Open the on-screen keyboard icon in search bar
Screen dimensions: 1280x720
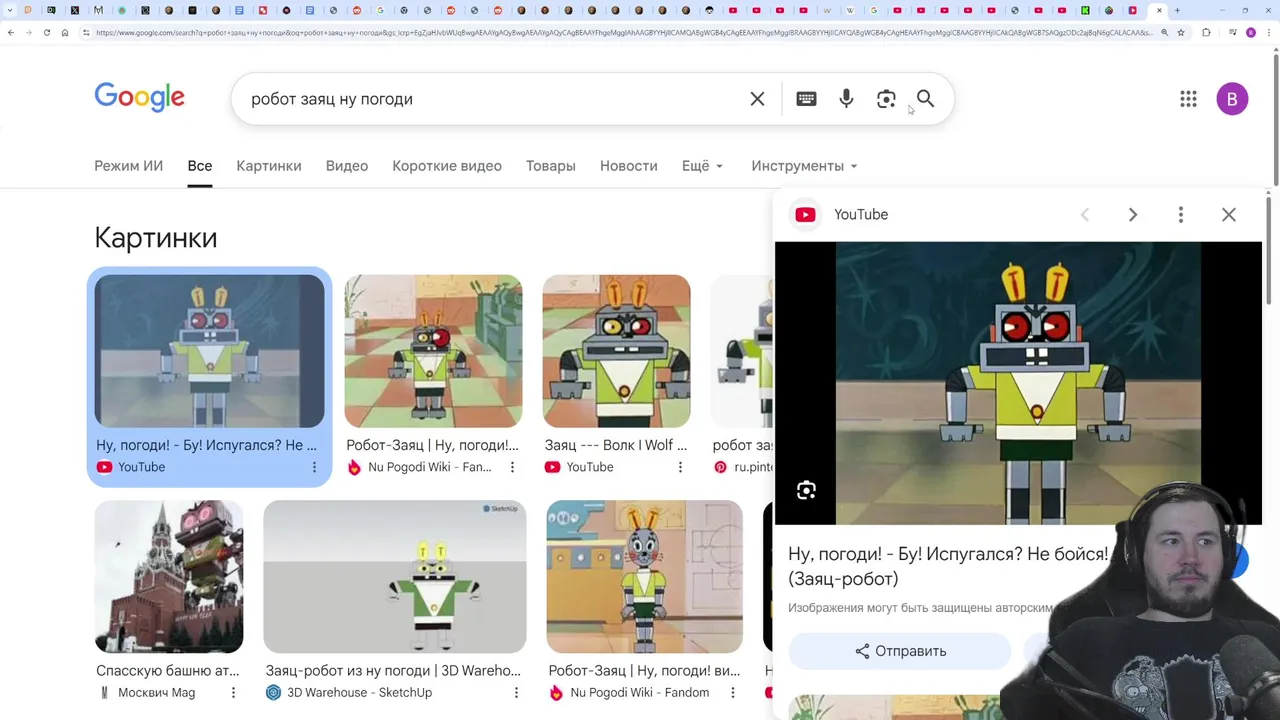(806, 99)
